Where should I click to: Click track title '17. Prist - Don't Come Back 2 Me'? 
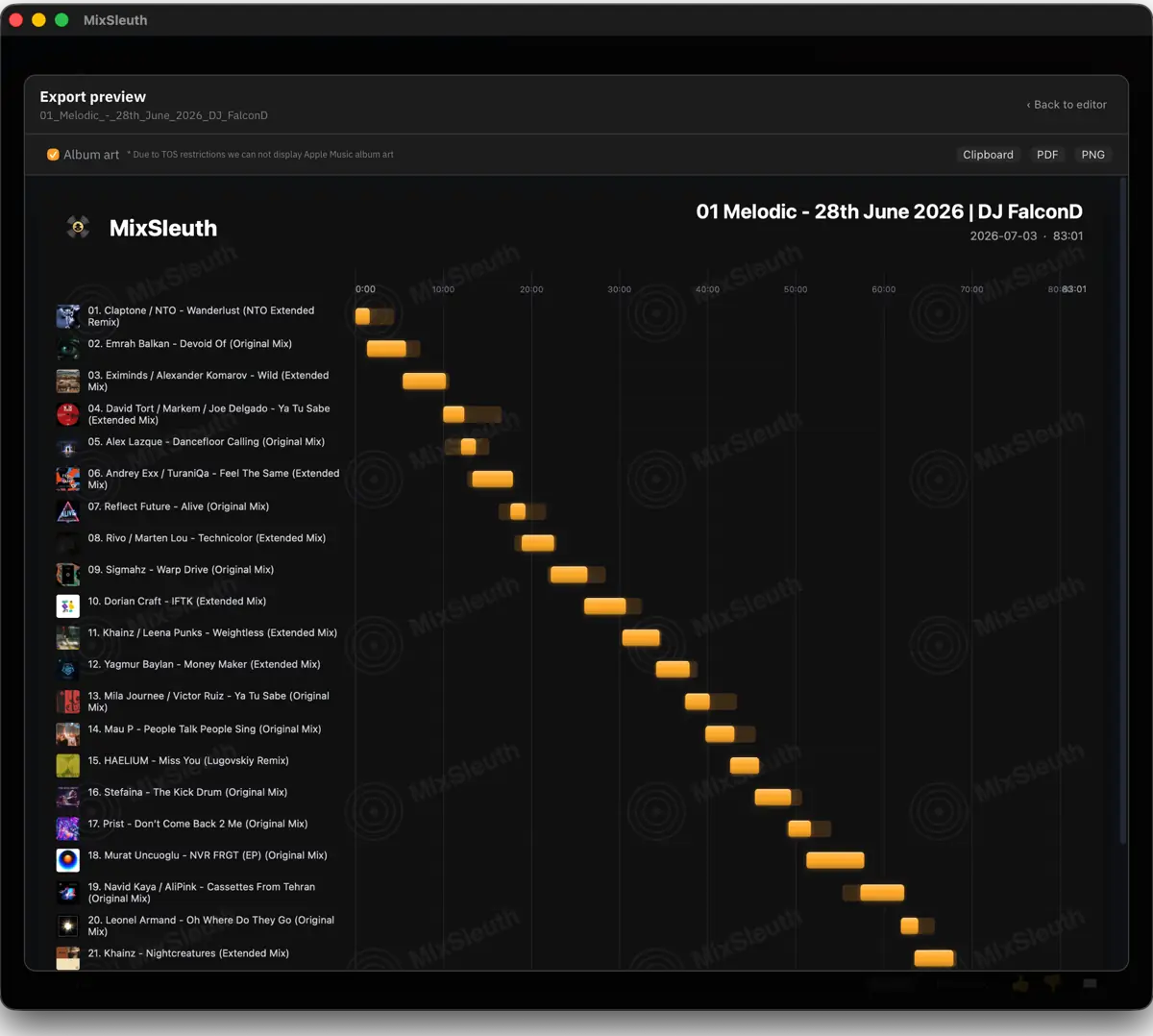pos(198,824)
